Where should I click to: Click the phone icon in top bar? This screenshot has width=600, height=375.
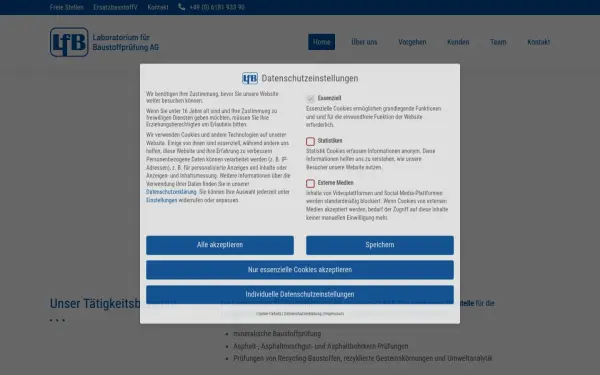pos(181,7)
